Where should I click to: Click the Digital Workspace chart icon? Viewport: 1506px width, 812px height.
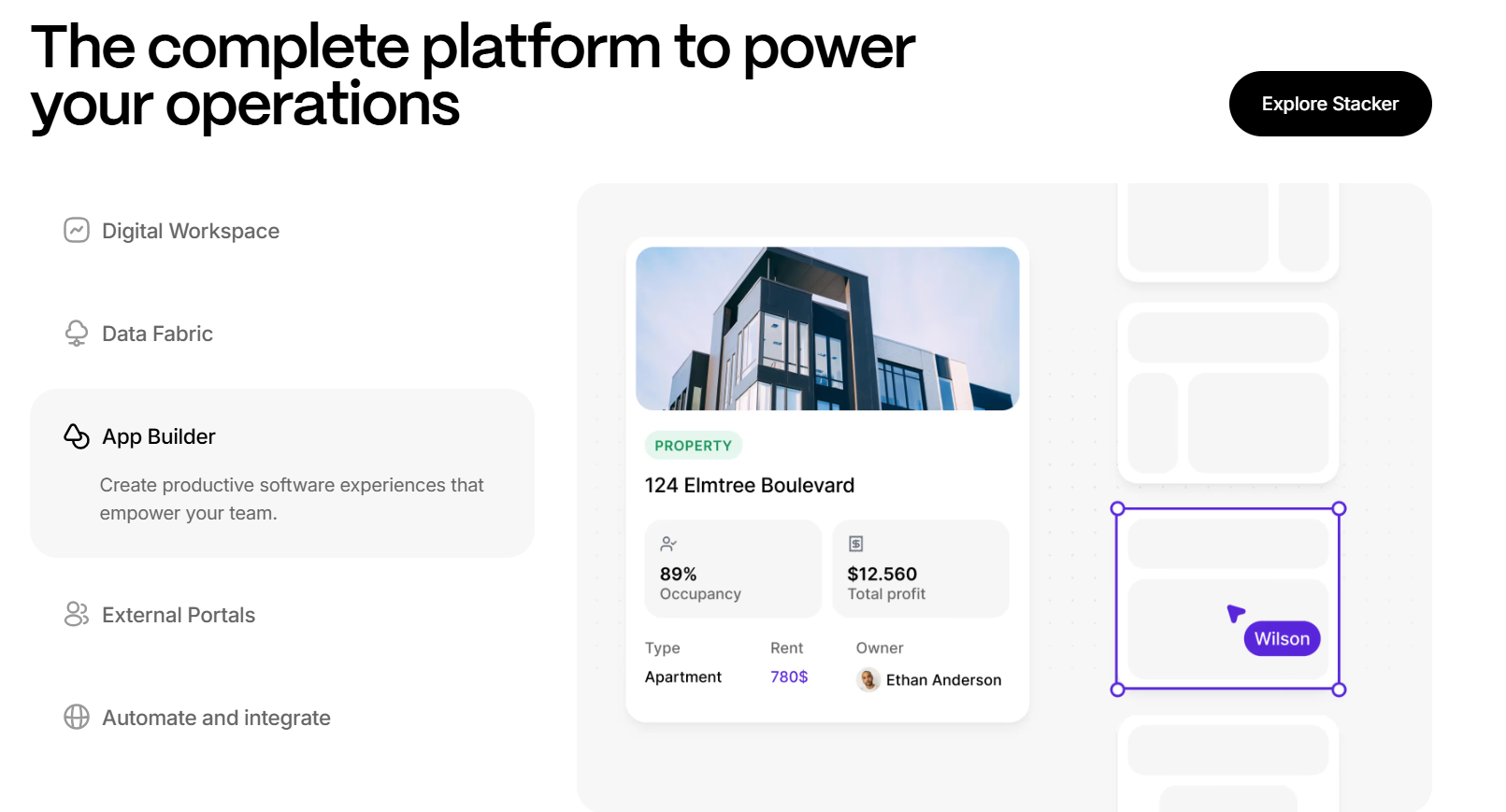click(76, 231)
